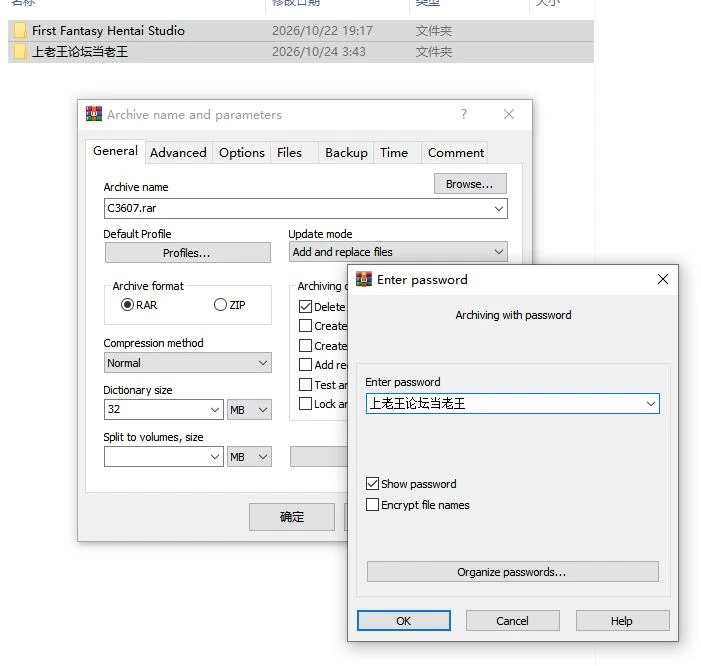The height and width of the screenshot is (666, 701).
Task: Click WinRAR icon in Enter password title
Action: click(x=364, y=279)
